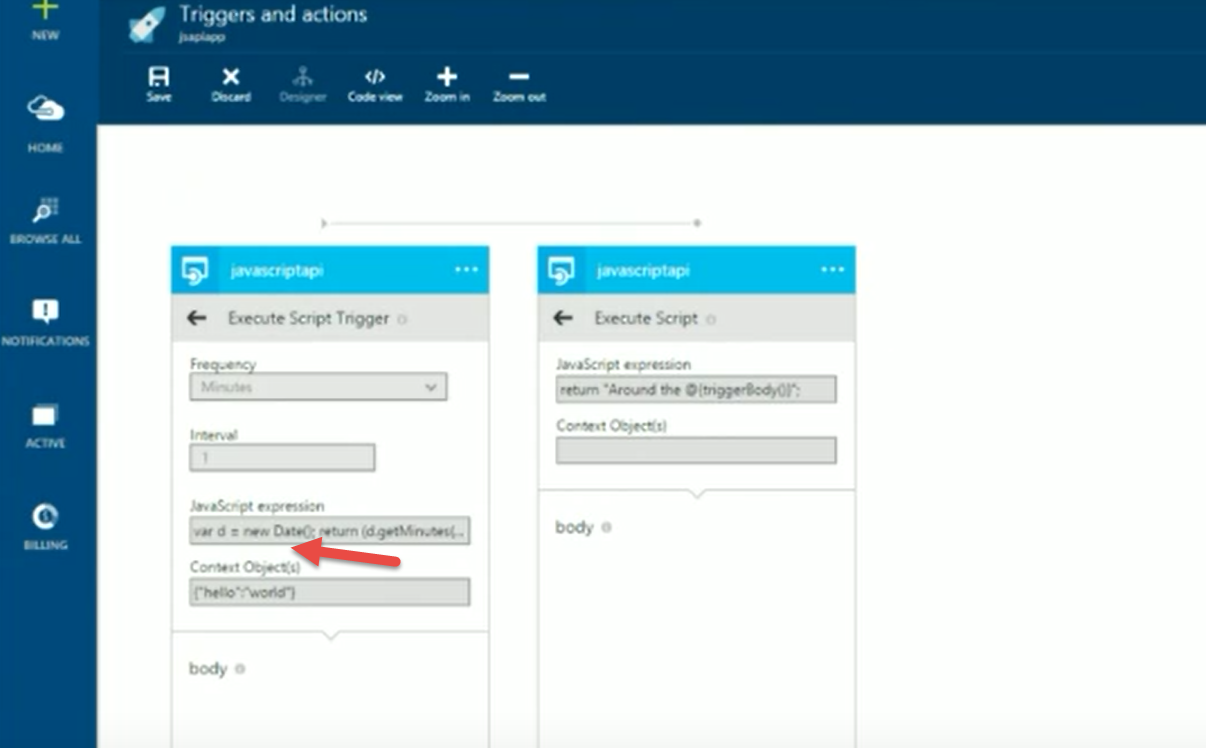Viewport: 1206px width, 748px height.
Task: Click the Zoom out minus icon
Action: (519, 78)
